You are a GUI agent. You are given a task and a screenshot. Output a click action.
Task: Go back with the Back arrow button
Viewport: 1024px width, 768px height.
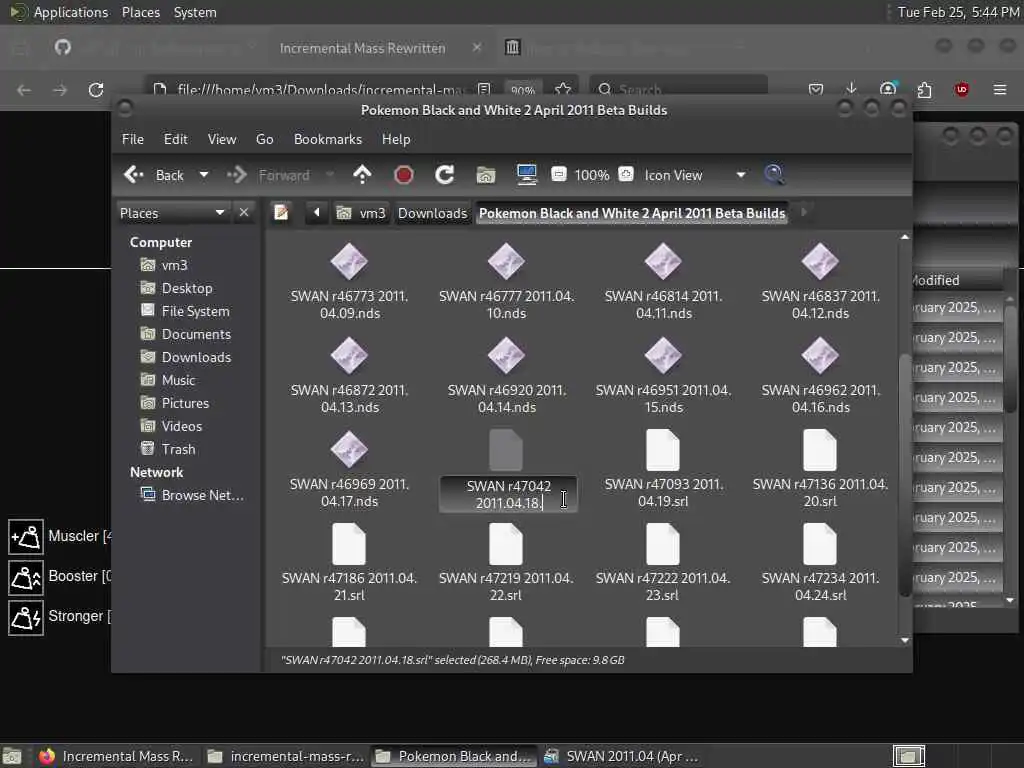coord(153,175)
